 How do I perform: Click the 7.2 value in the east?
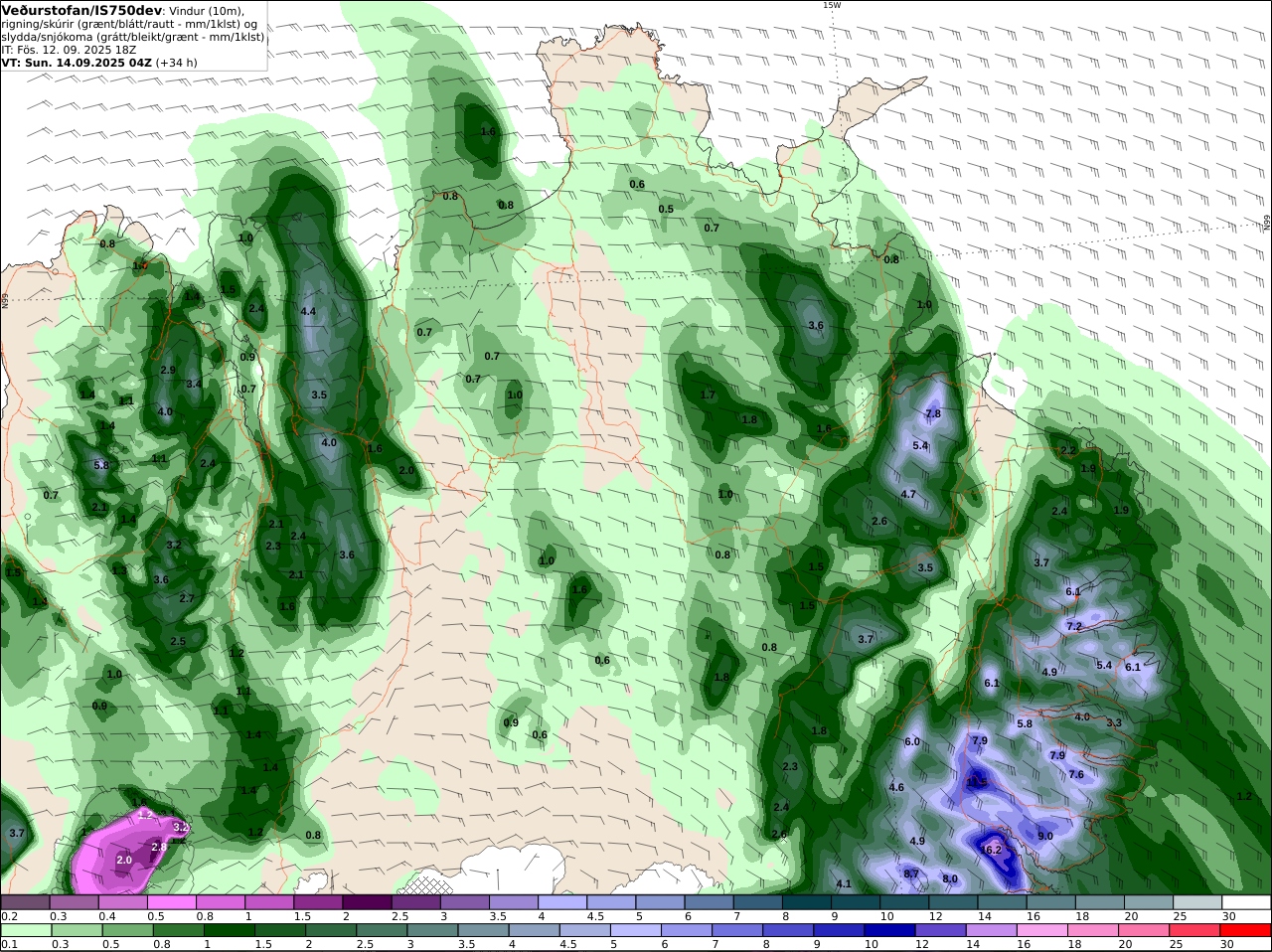(1073, 626)
